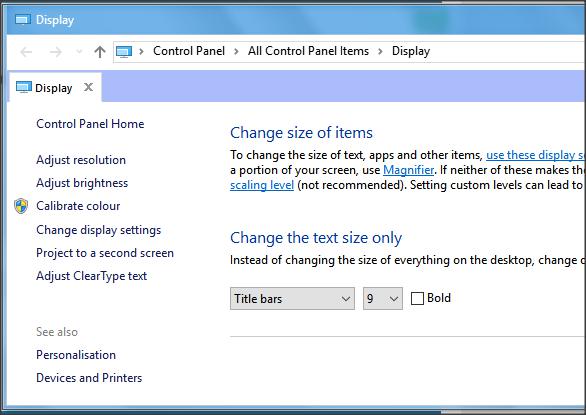Viewport: 586px width, 415px height.
Task: Click the monitor icon in the address bar
Action: coord(124,52)
